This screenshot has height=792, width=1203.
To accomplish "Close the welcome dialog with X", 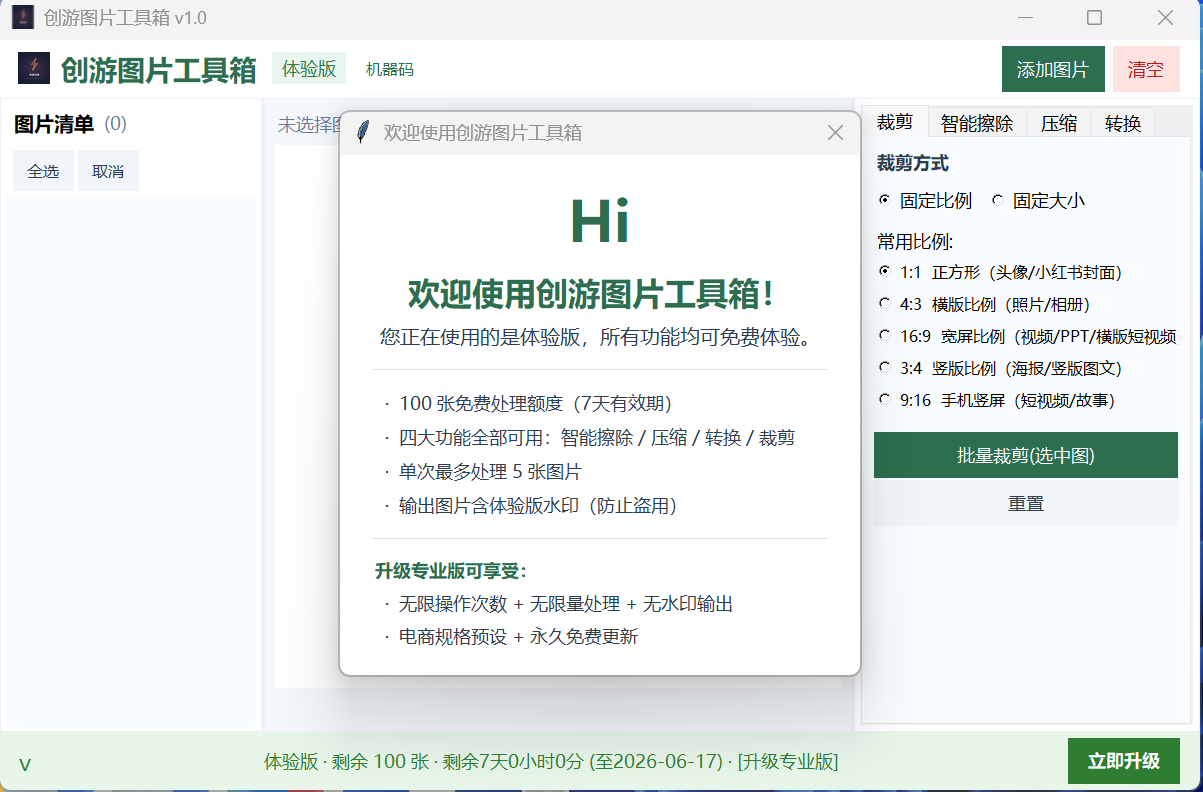I will point(836,132).
